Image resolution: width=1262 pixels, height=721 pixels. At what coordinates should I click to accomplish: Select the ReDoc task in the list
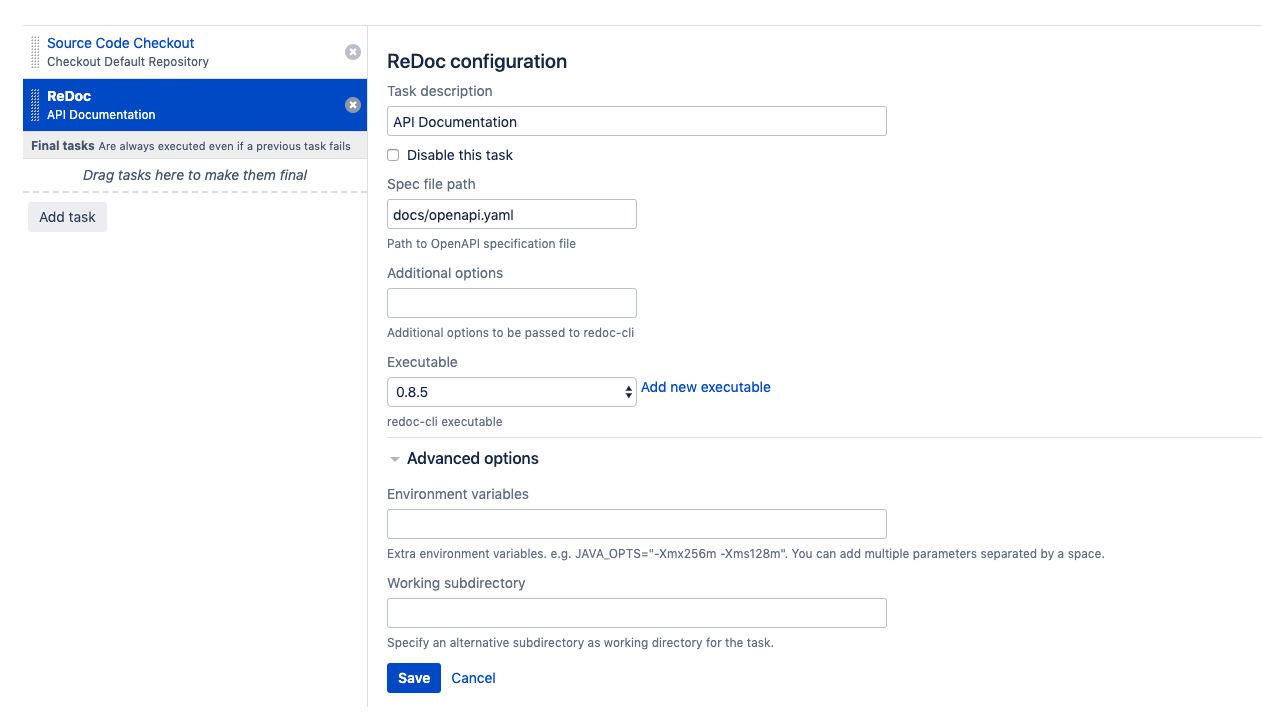point(195,105)
